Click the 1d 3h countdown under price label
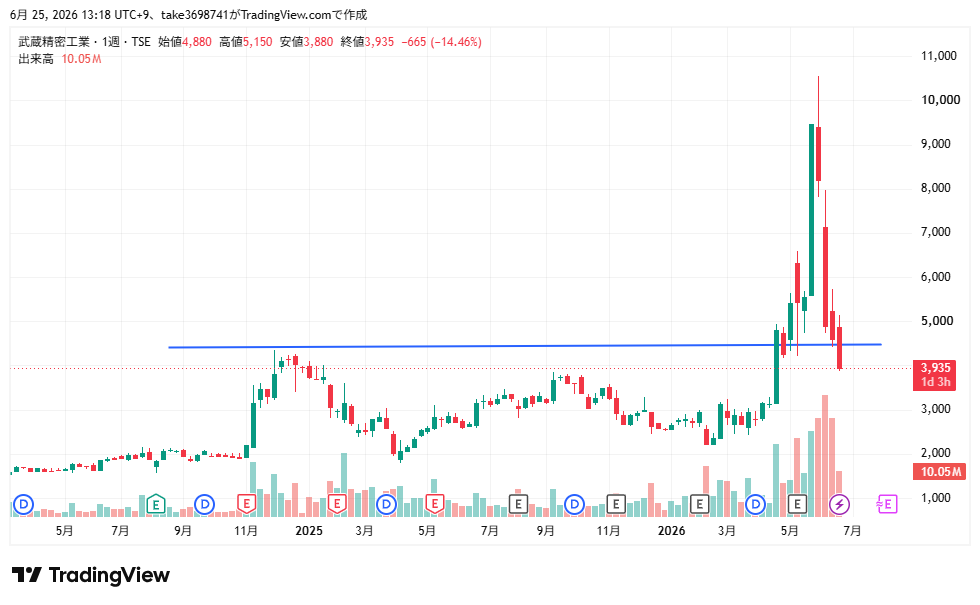Image resolution: width=980 pixels, height=605 pixels. pos(935,382)
